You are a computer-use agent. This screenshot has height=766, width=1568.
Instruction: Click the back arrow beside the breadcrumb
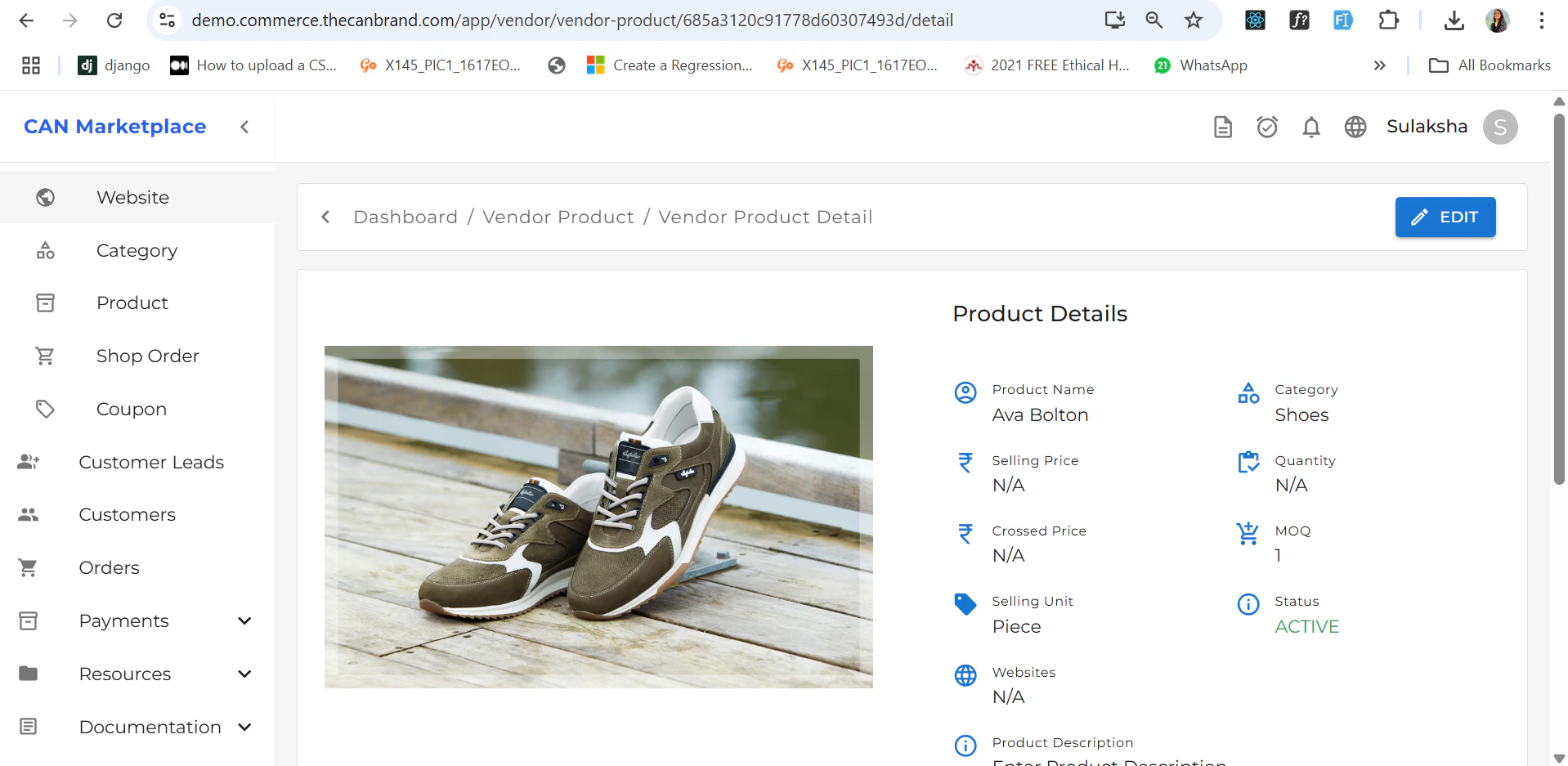(325, 217)
